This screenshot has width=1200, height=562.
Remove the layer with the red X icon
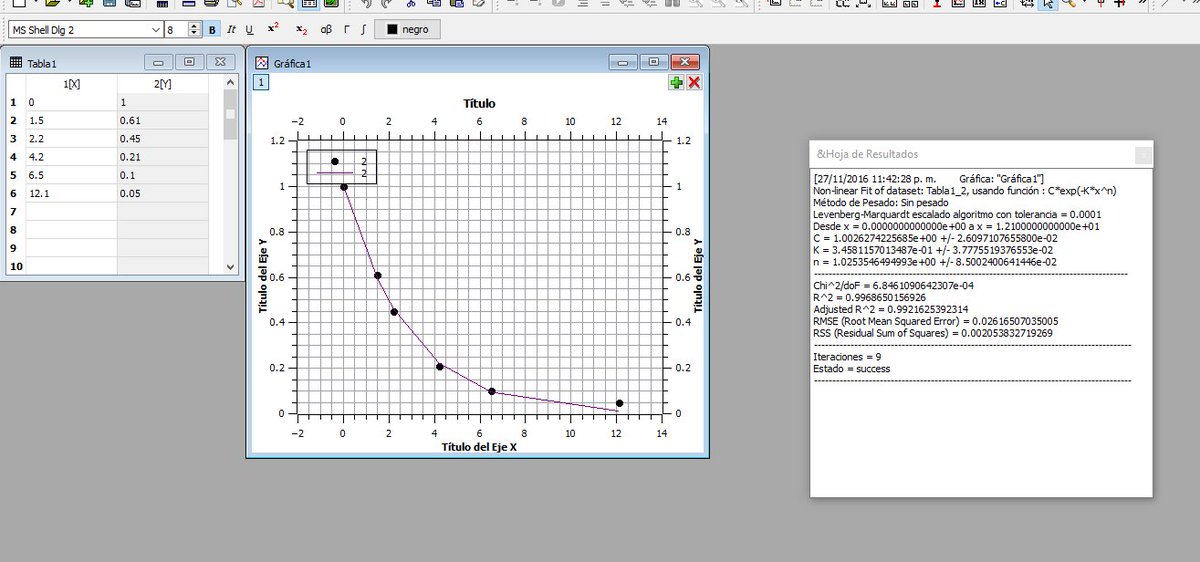(x=694, y=83)
